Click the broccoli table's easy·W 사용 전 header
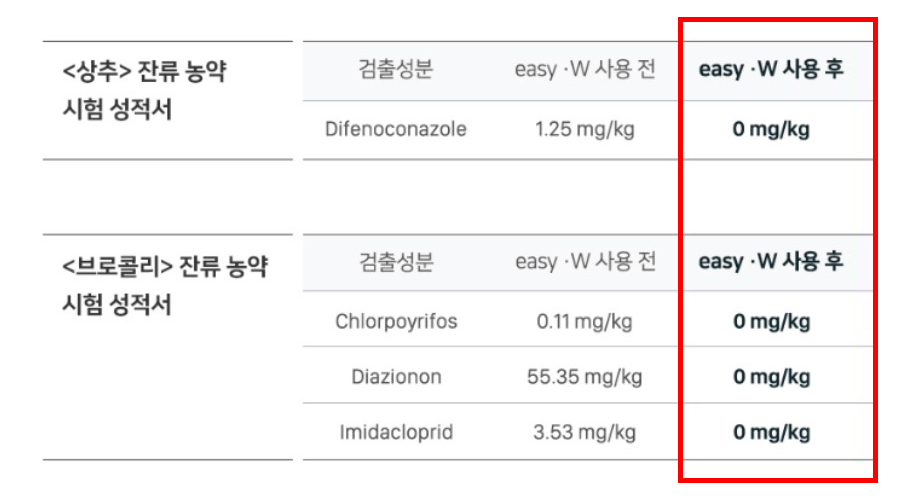Screen dimensions: 905x500 coord(585,262)
